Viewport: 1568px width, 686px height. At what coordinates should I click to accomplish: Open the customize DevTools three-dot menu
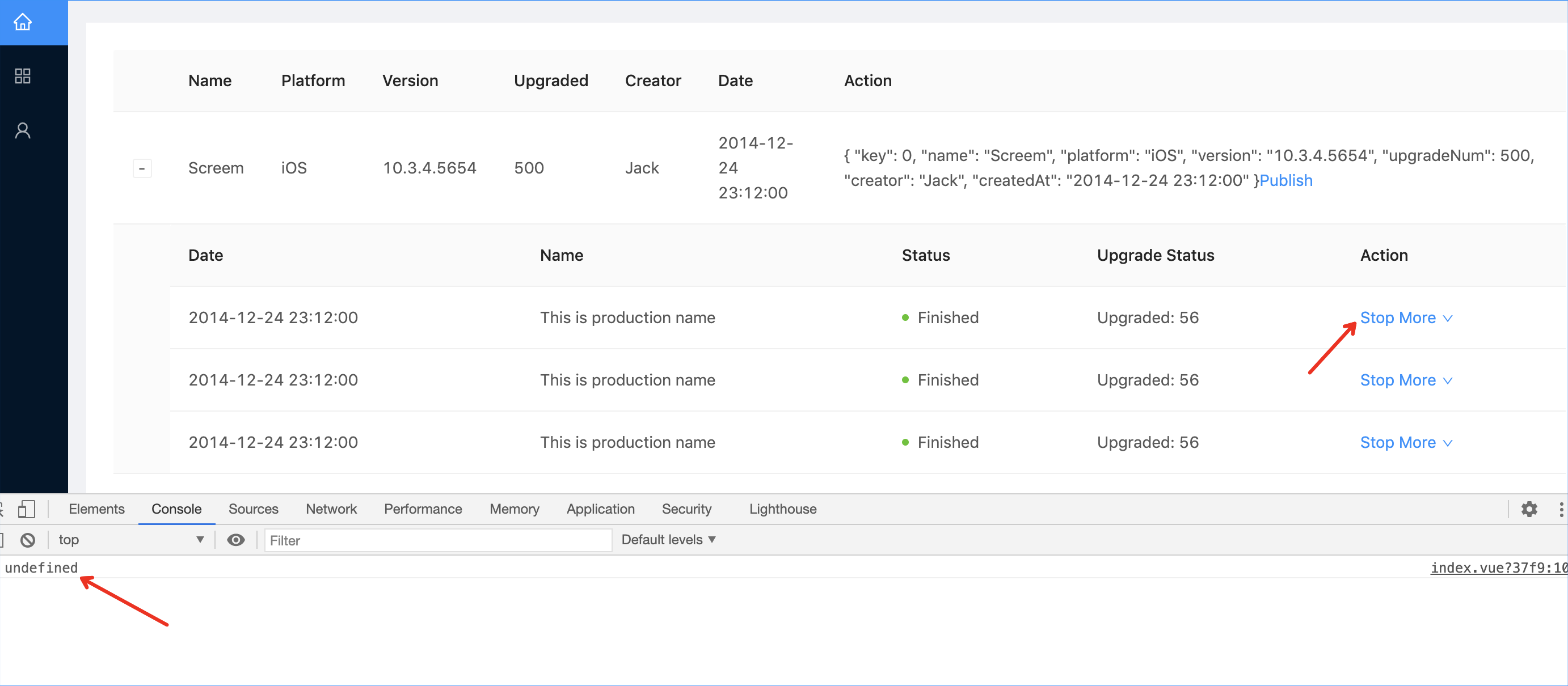coord(1561,509)
